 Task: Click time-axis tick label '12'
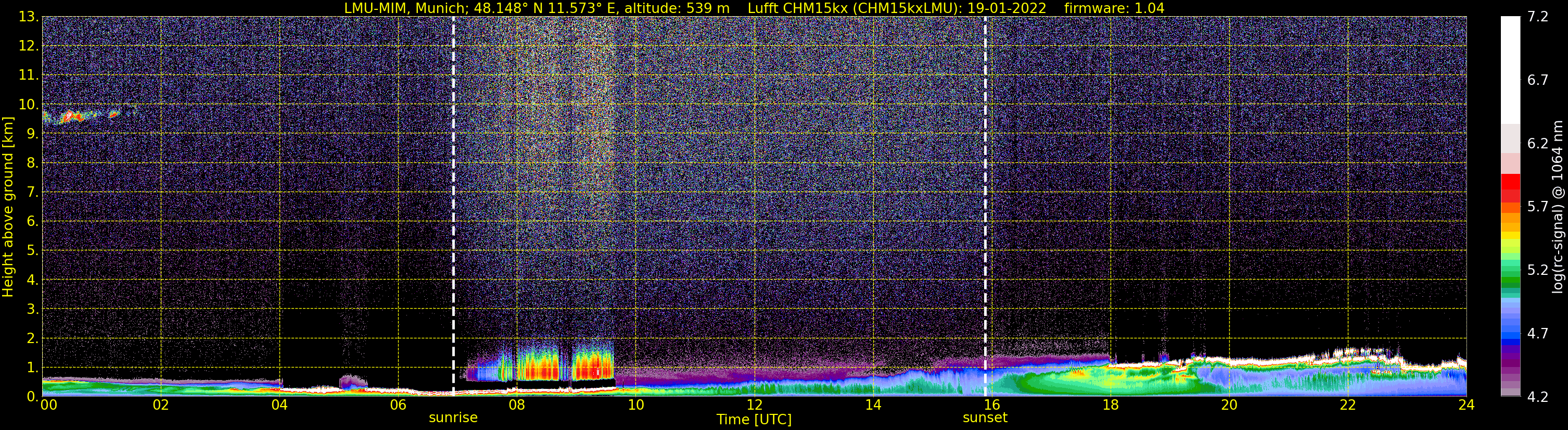pos(754,405)
